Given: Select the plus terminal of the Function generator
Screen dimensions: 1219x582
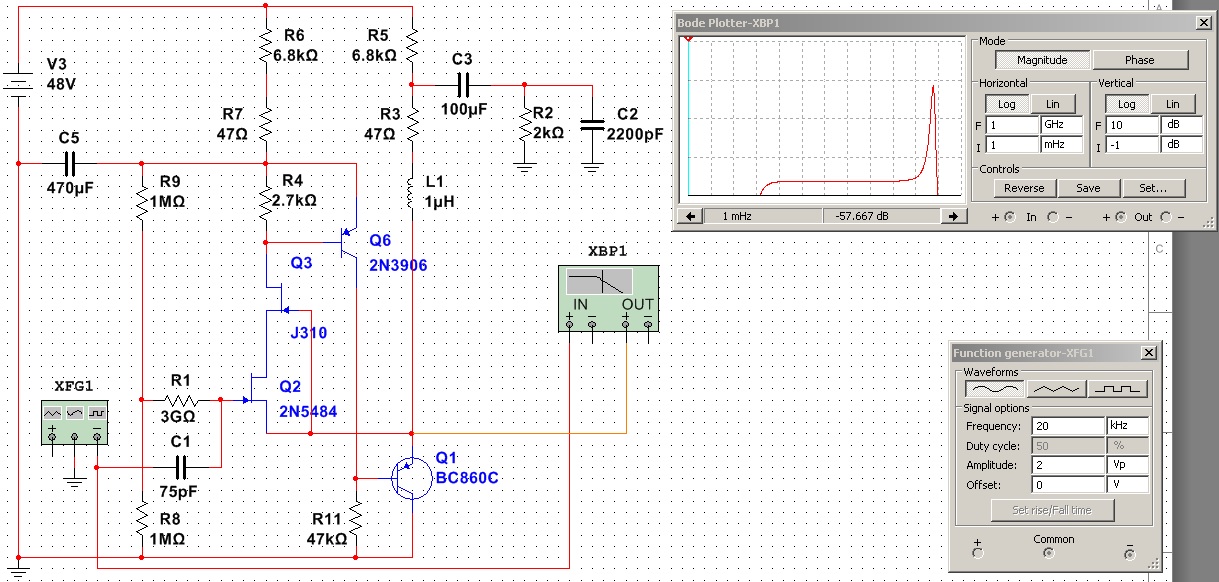Looking at the screenshot, I should (x=978, y=554).
